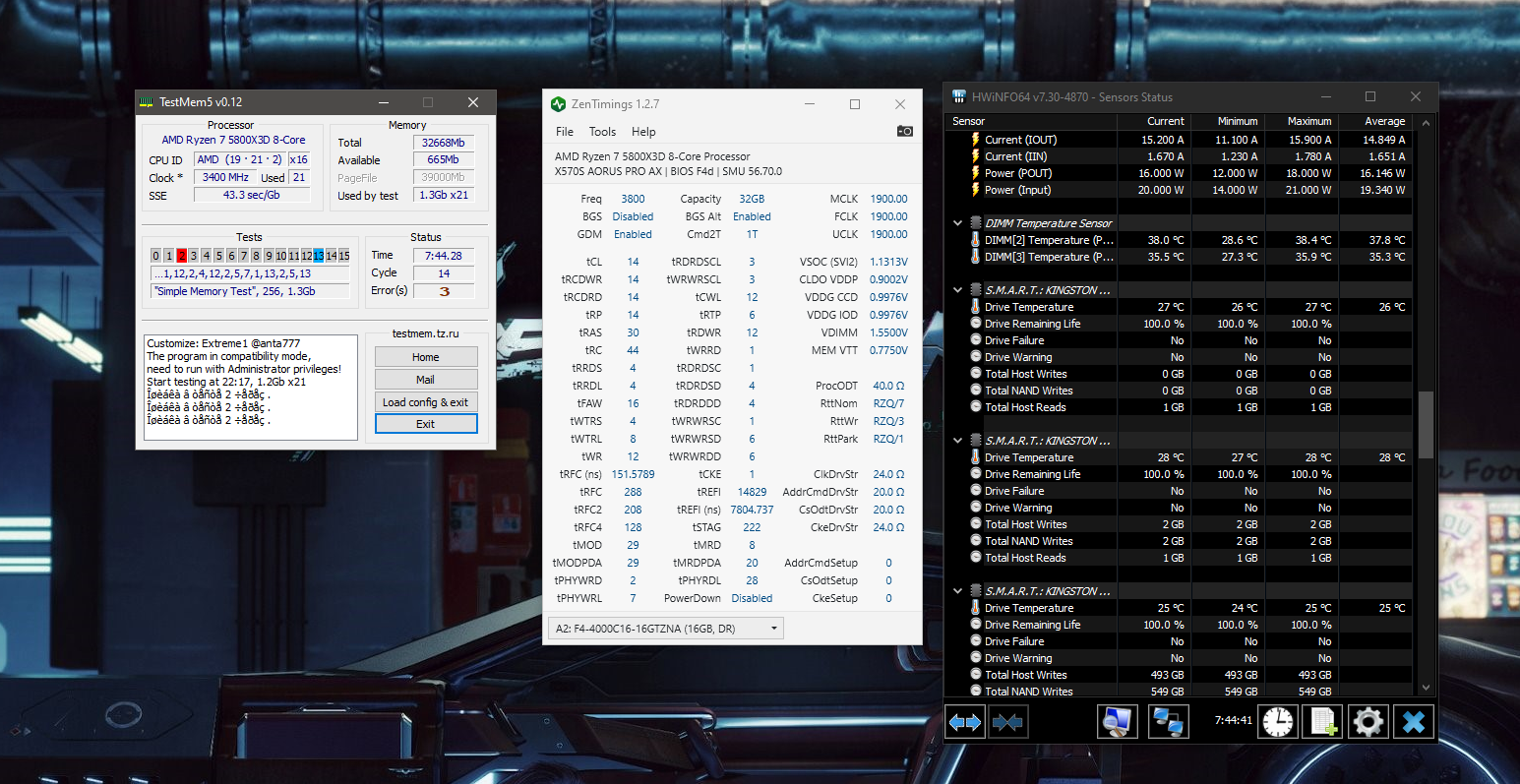
Task: Collapse the DIMM Temperature Sensor group
Action: tap(957, 223)
